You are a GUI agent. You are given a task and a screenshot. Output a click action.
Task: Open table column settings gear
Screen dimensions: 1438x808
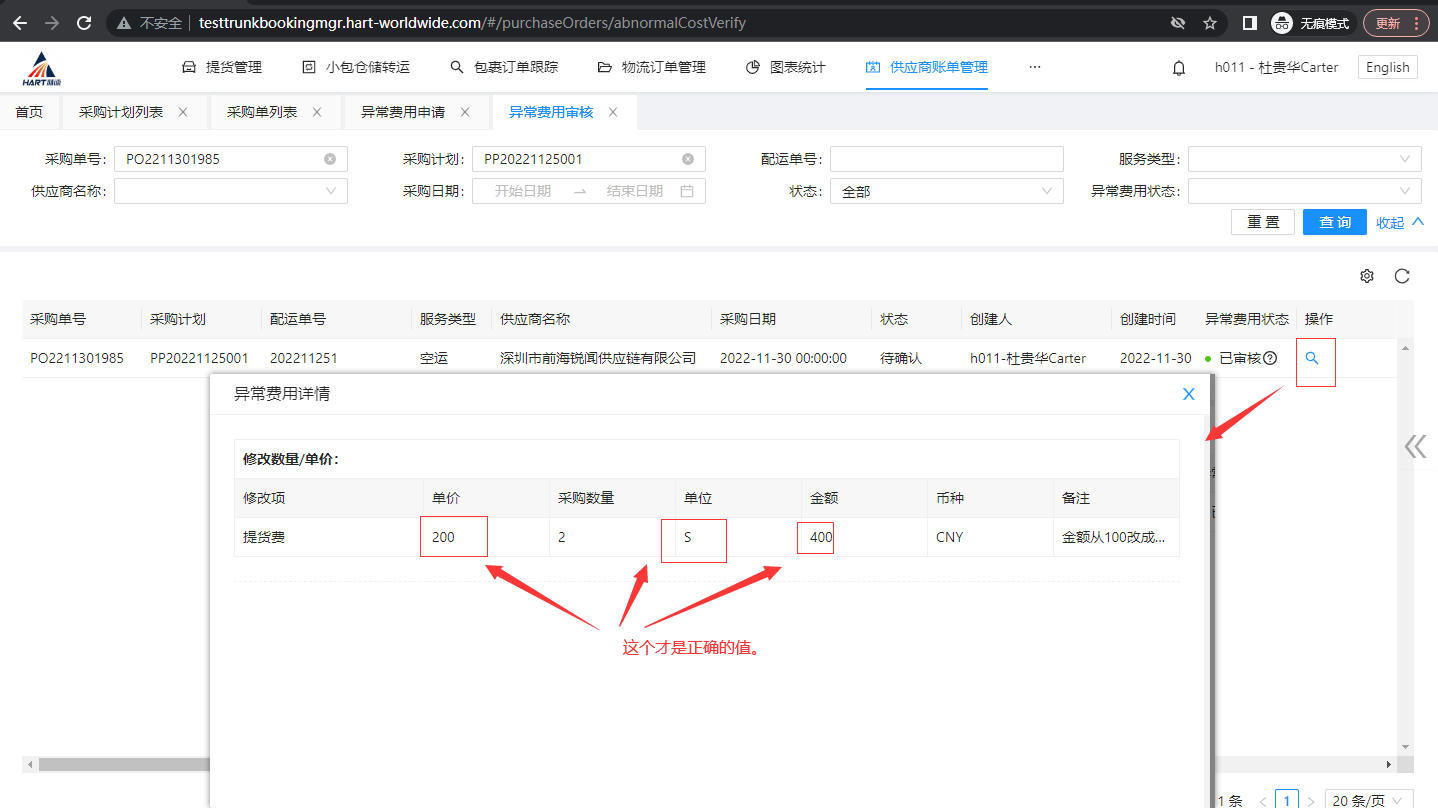[x=1367, y=276]
